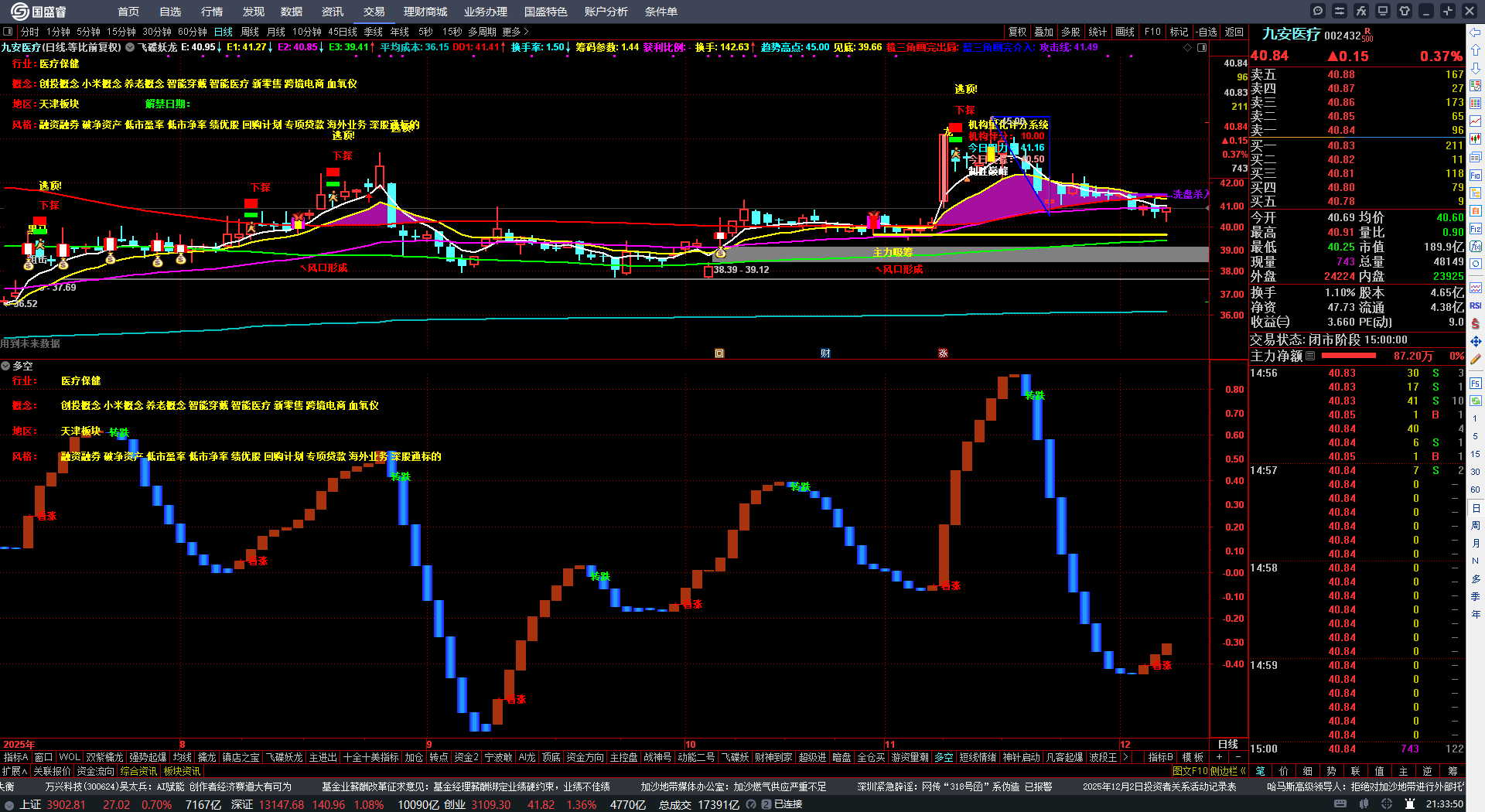Open the 交易 menu
Viewport: 1485px width, 812px height.
coord(374,12)
